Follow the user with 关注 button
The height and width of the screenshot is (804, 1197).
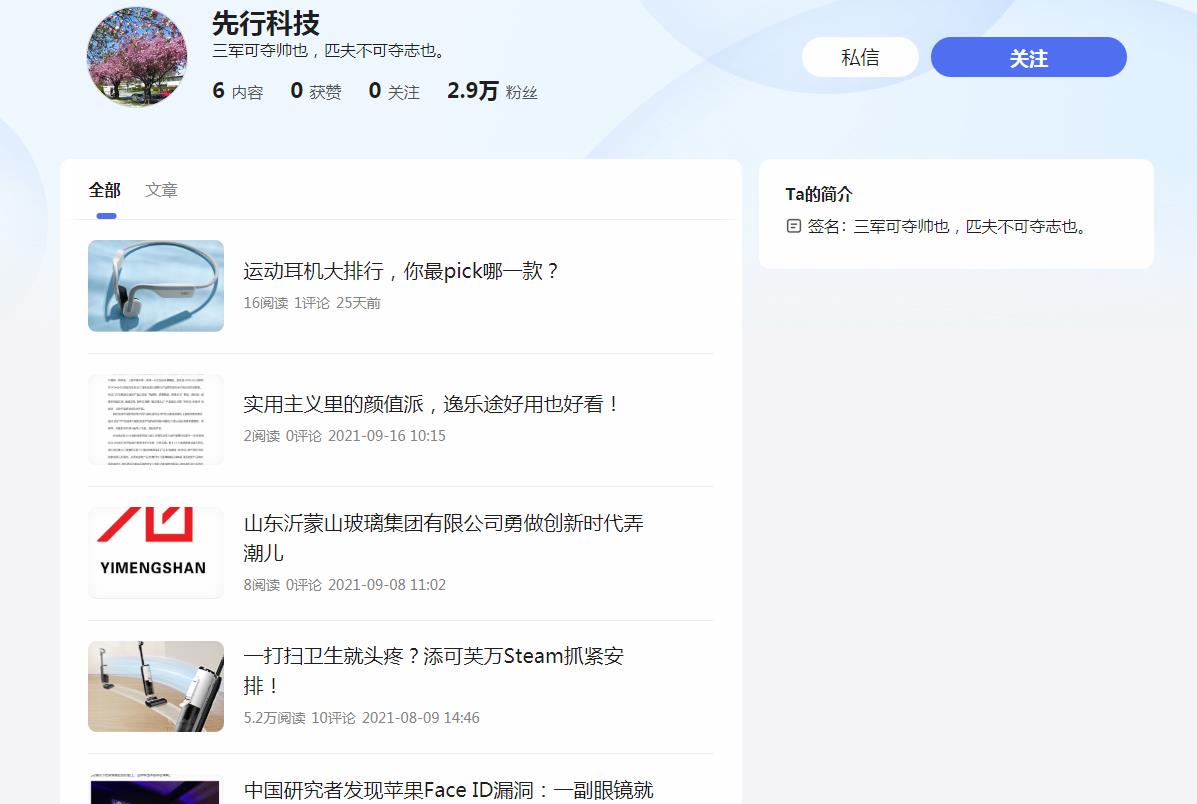[x=1028, y=57]
